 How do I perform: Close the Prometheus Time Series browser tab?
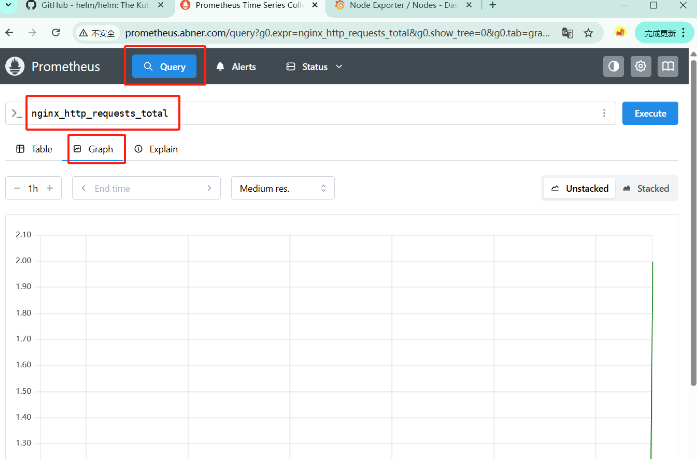pos(315,5)
